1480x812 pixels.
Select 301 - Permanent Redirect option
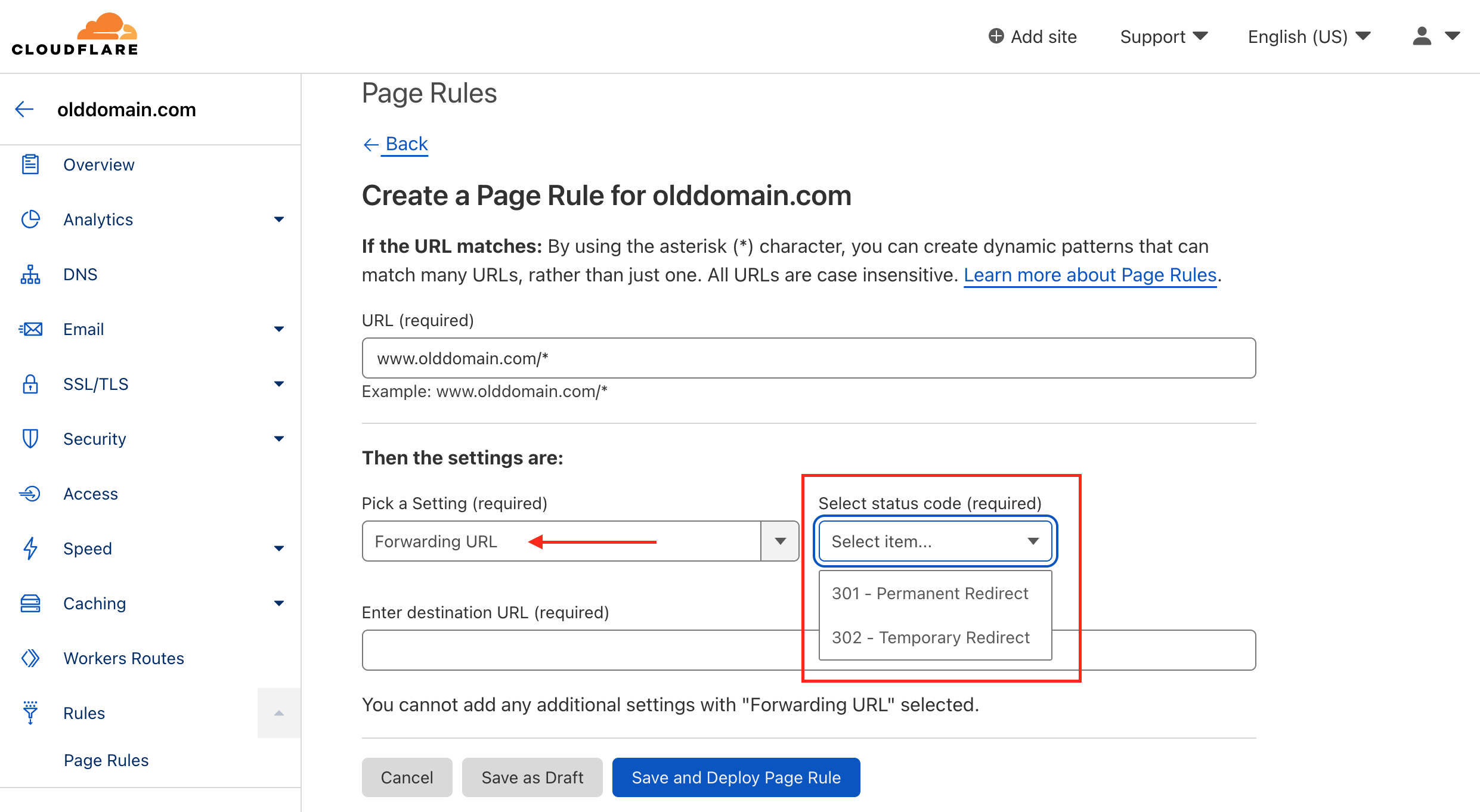click(930, 593)
